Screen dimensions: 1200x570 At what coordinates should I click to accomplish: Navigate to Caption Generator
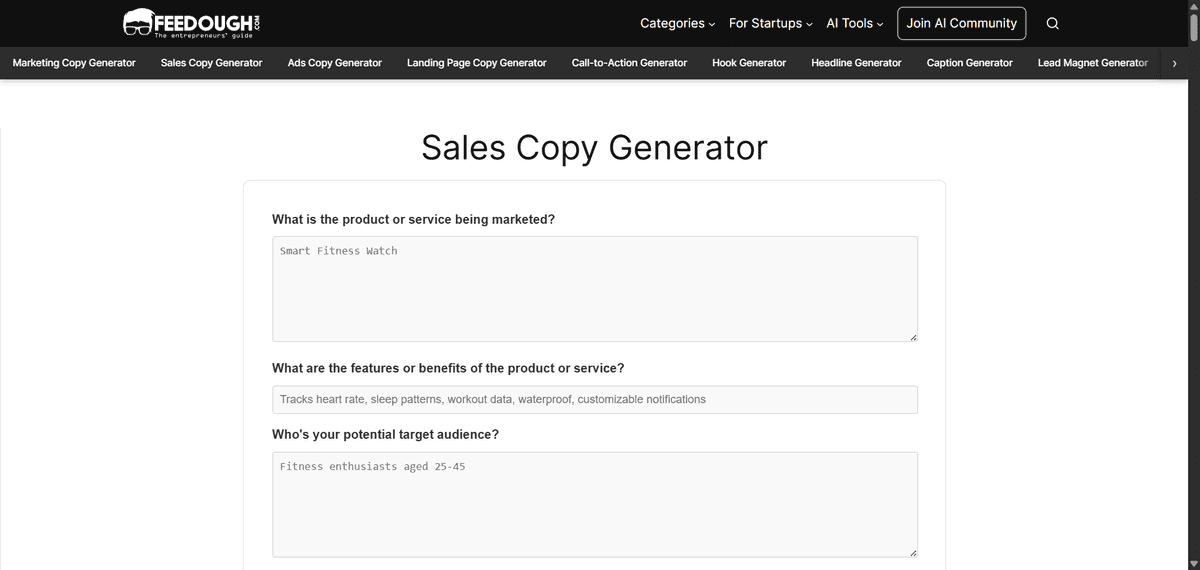pos(969,63)
